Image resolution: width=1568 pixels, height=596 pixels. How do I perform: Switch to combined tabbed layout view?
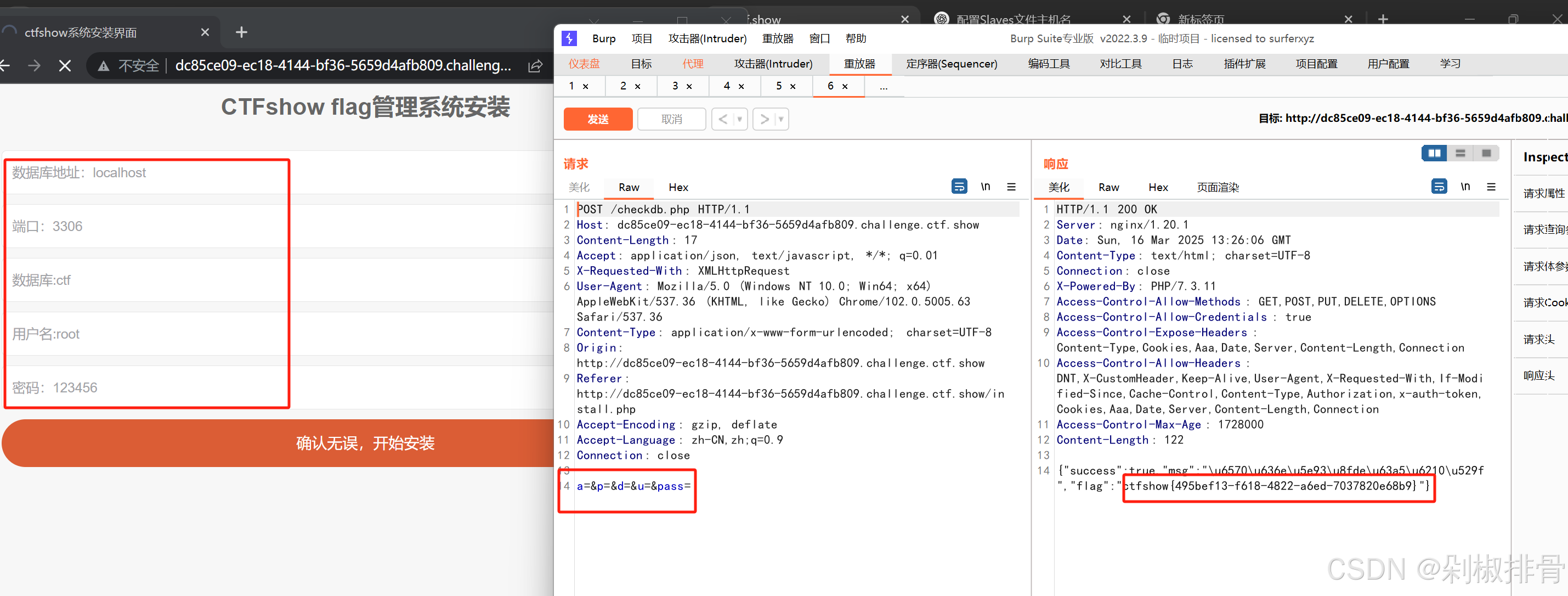pos(1486,153)
